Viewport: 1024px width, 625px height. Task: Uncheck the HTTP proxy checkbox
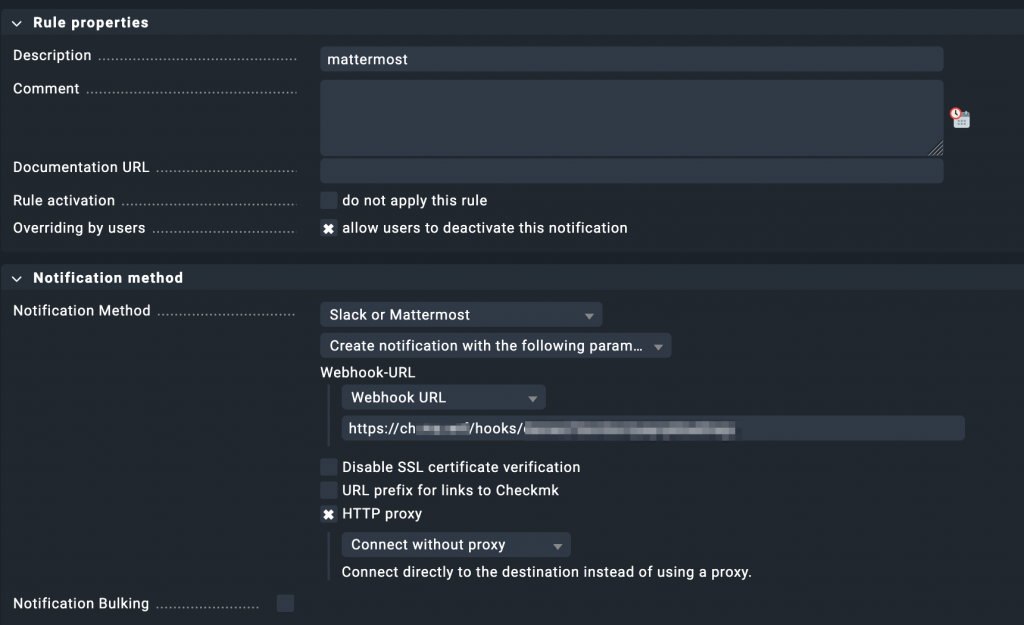(328, 514)
